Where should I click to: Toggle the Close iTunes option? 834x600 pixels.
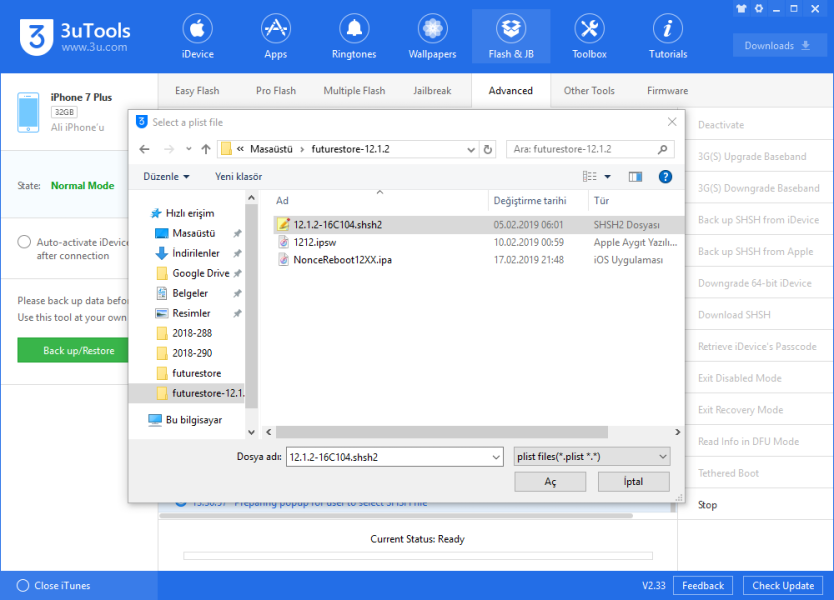(23, 586)
